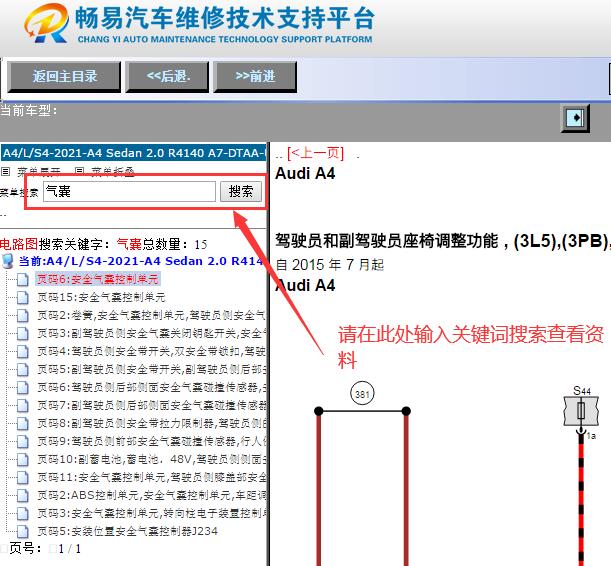Image resolution: width=611 pixels, height=566 pixels.
Task: Click page icon of 页码7:副驾驶员侧后部侧面安全气囊
Action: [x=23, y=406]
